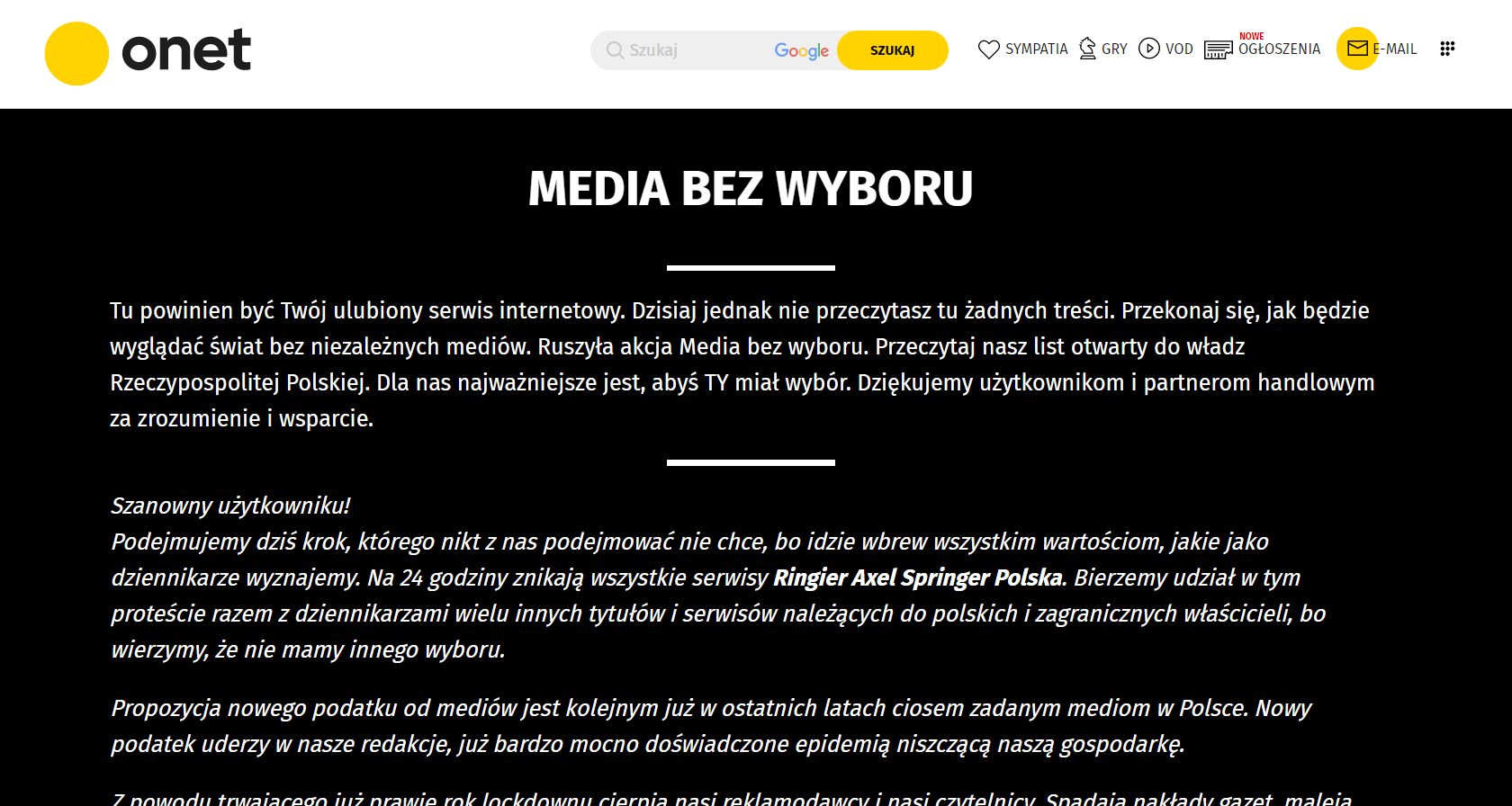Open the VOD text link

[x=1179, y=49]
